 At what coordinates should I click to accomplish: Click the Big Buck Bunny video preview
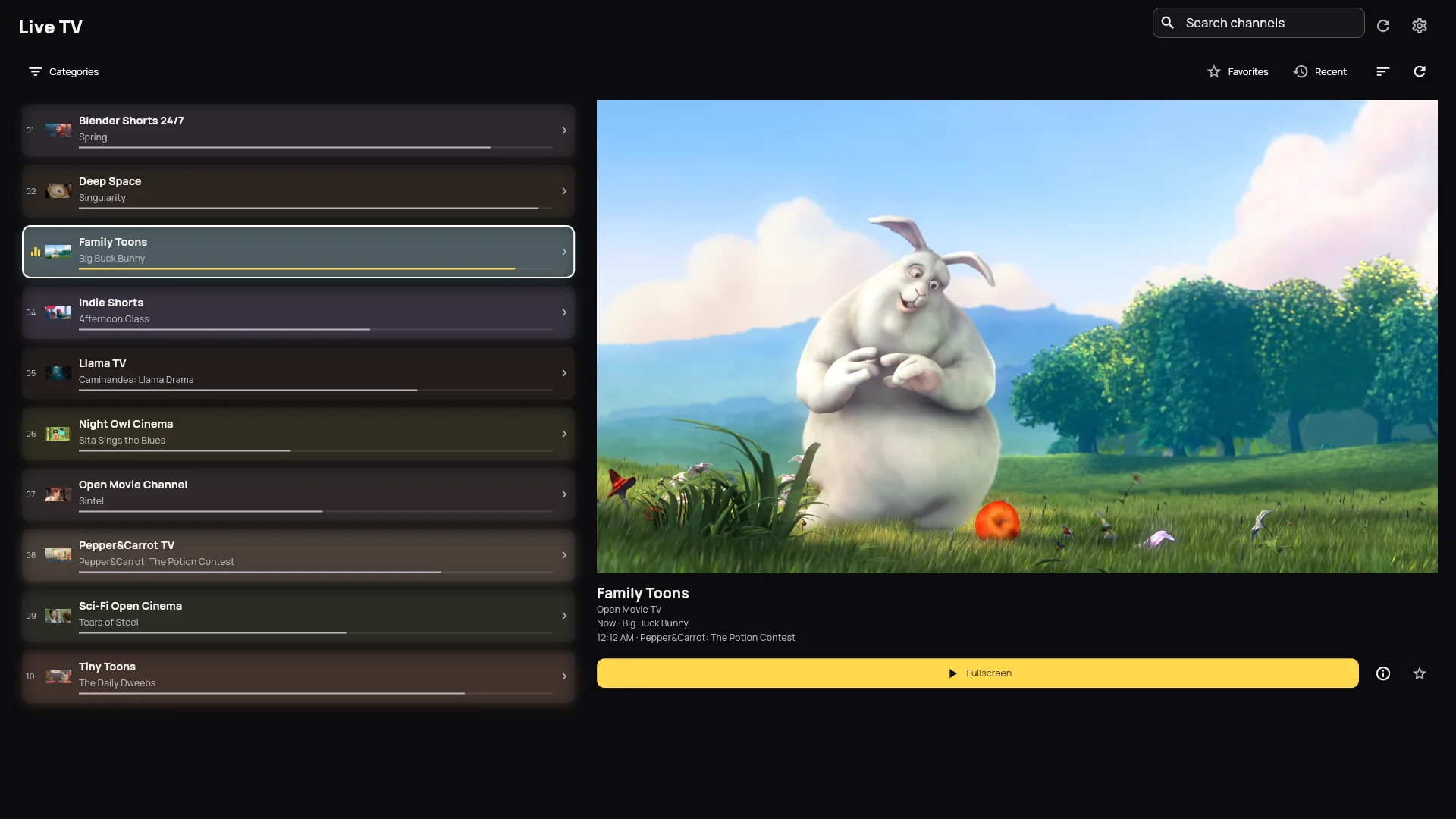pos(1017,337)
